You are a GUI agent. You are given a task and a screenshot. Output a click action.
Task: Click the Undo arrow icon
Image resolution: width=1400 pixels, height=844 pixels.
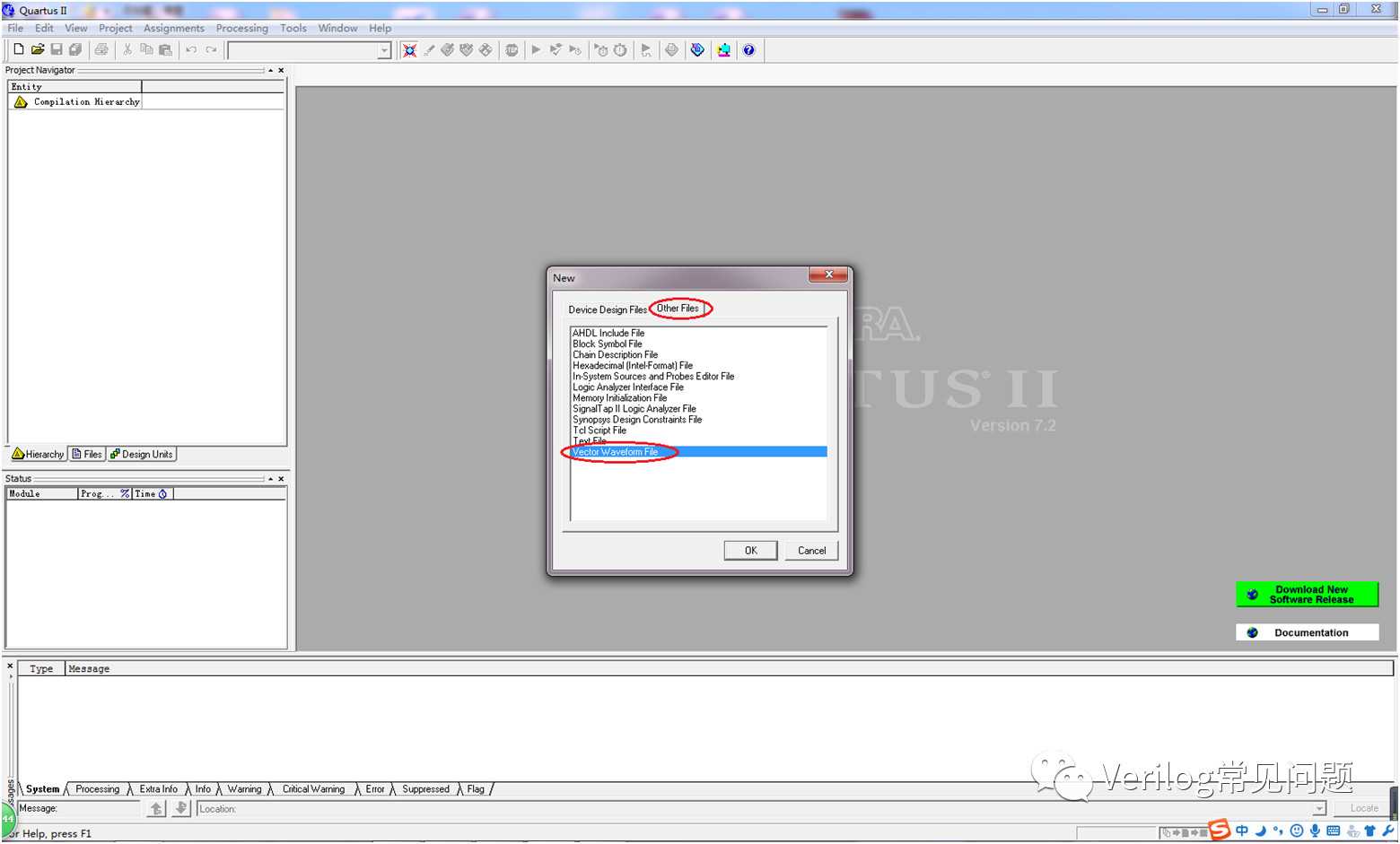(191, 50)
